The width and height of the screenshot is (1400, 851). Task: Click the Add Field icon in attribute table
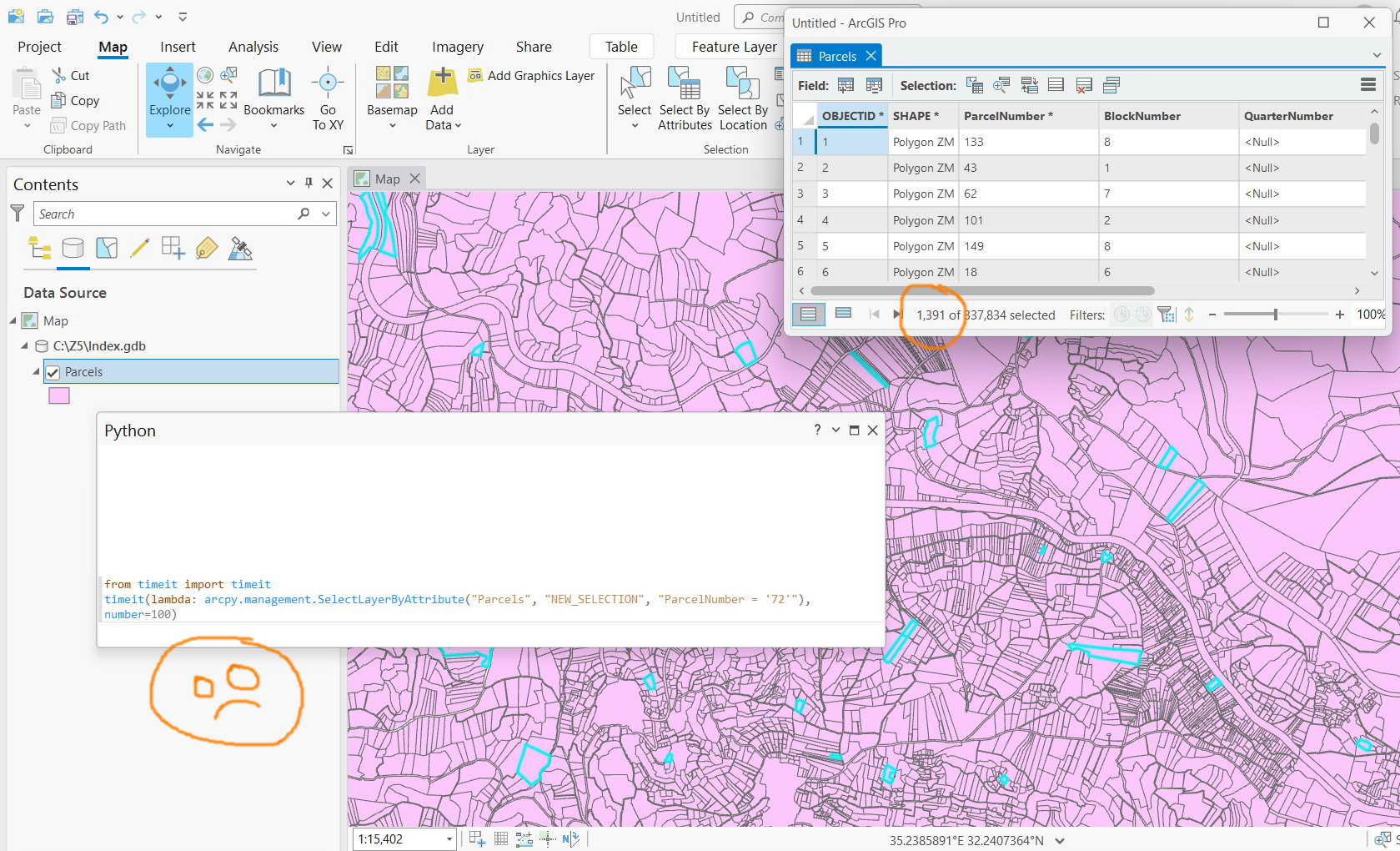846,84
